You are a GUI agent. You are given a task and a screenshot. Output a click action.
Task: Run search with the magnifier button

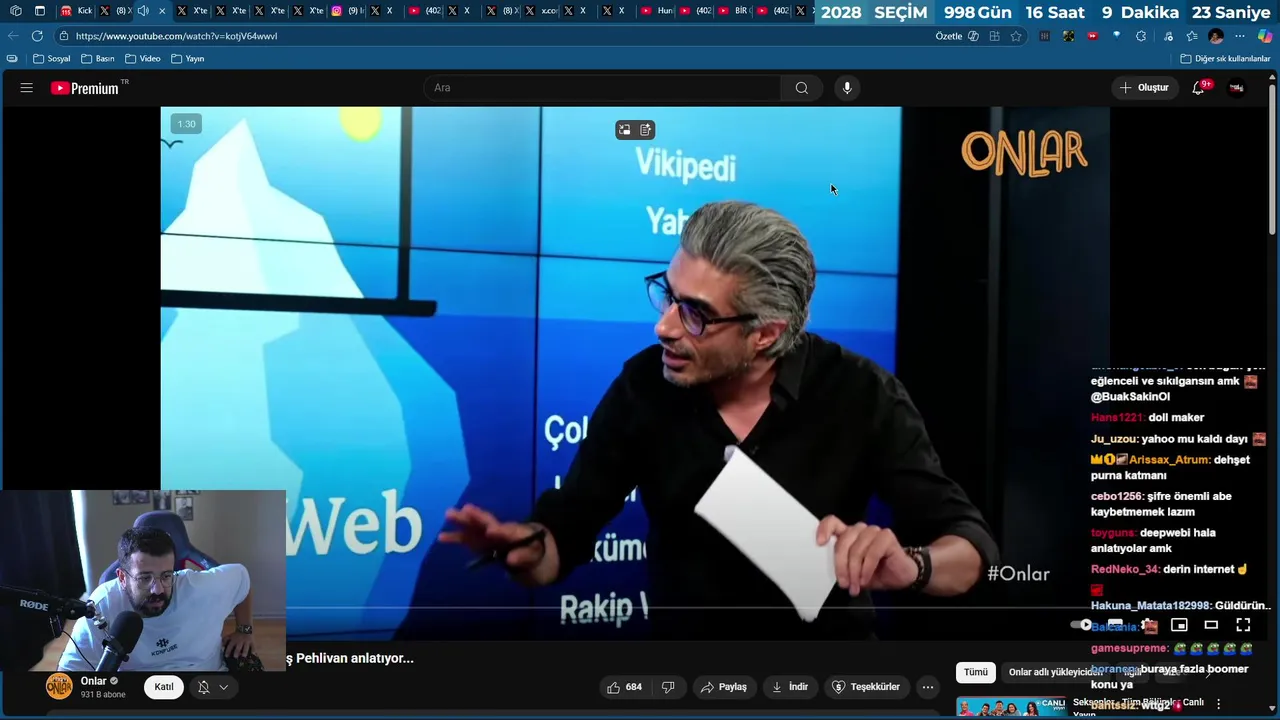click(802, 88)
